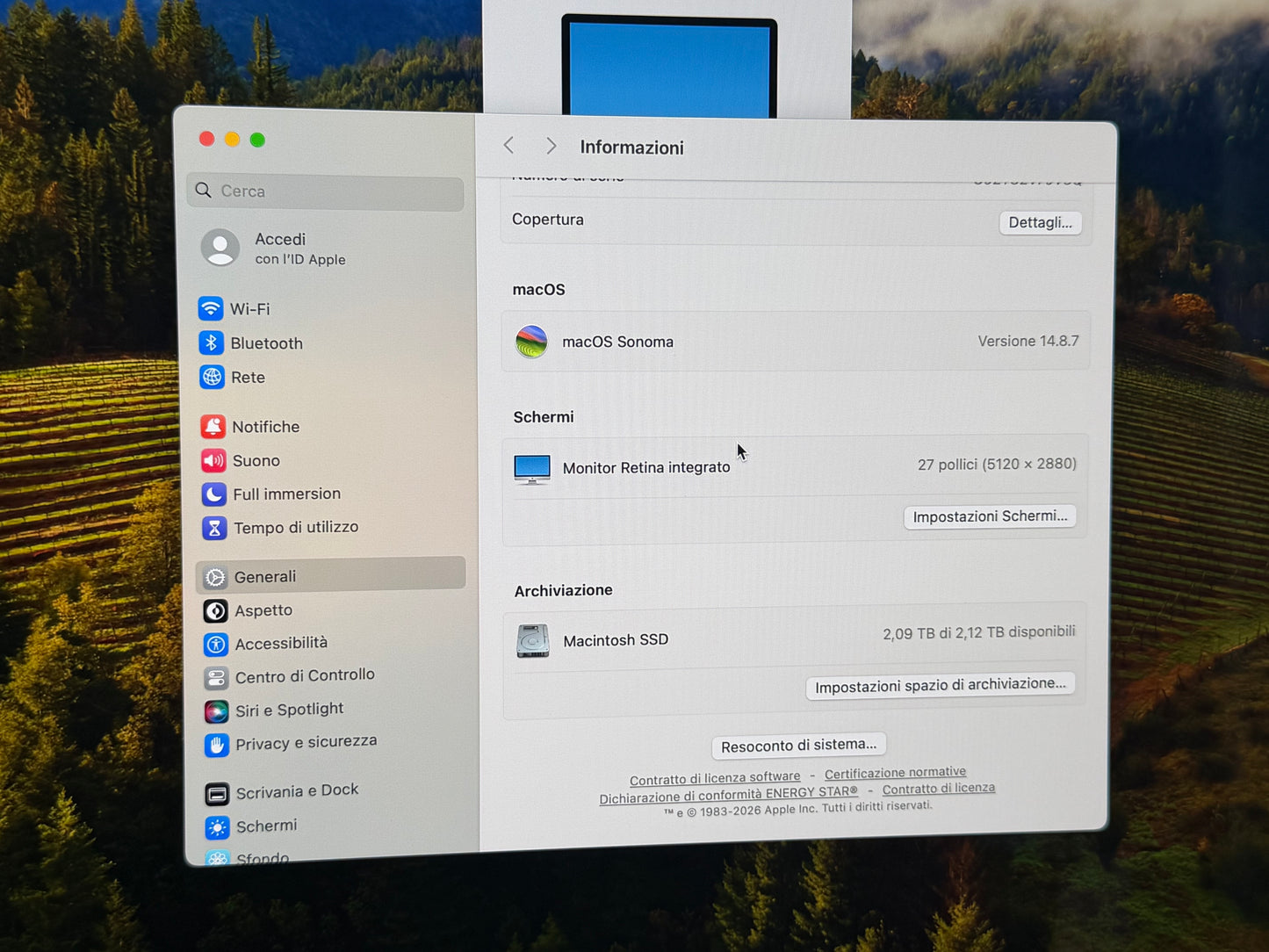The height and width of the screenshot is (952, 1269).
Task: Click the Monitor Retina integrato display icon
Action: coord(532,469)
